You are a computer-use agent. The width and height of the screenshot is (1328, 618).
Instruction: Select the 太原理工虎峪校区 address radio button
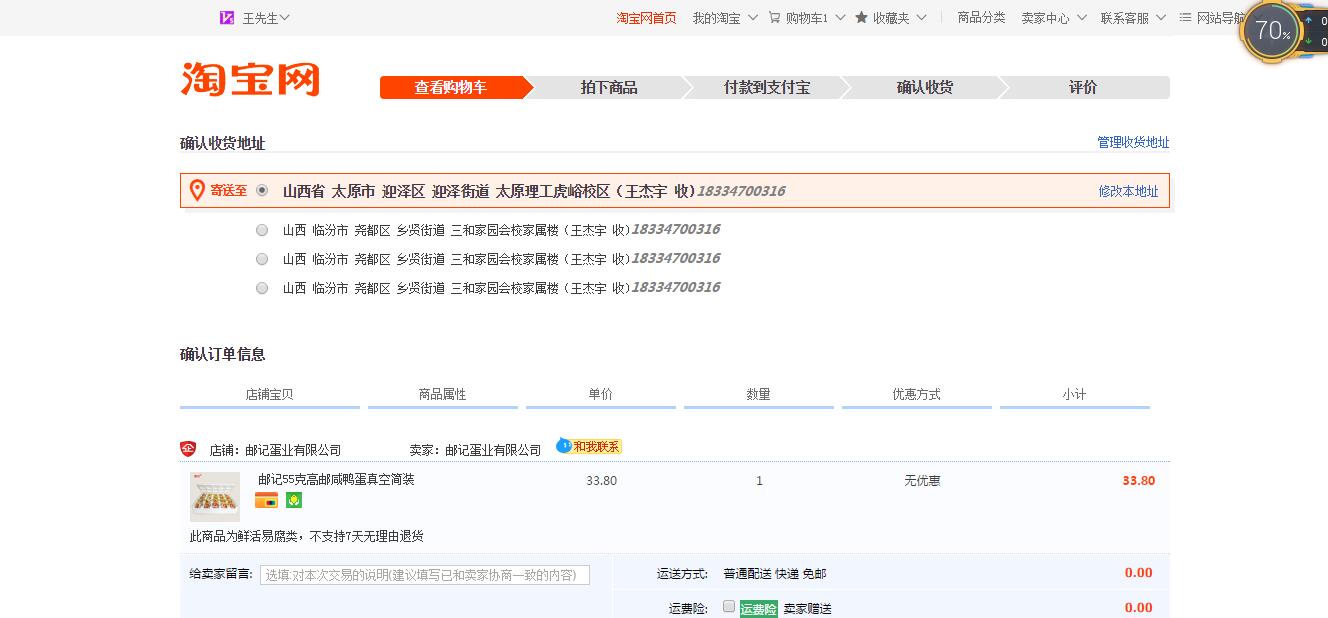(262, 190)
